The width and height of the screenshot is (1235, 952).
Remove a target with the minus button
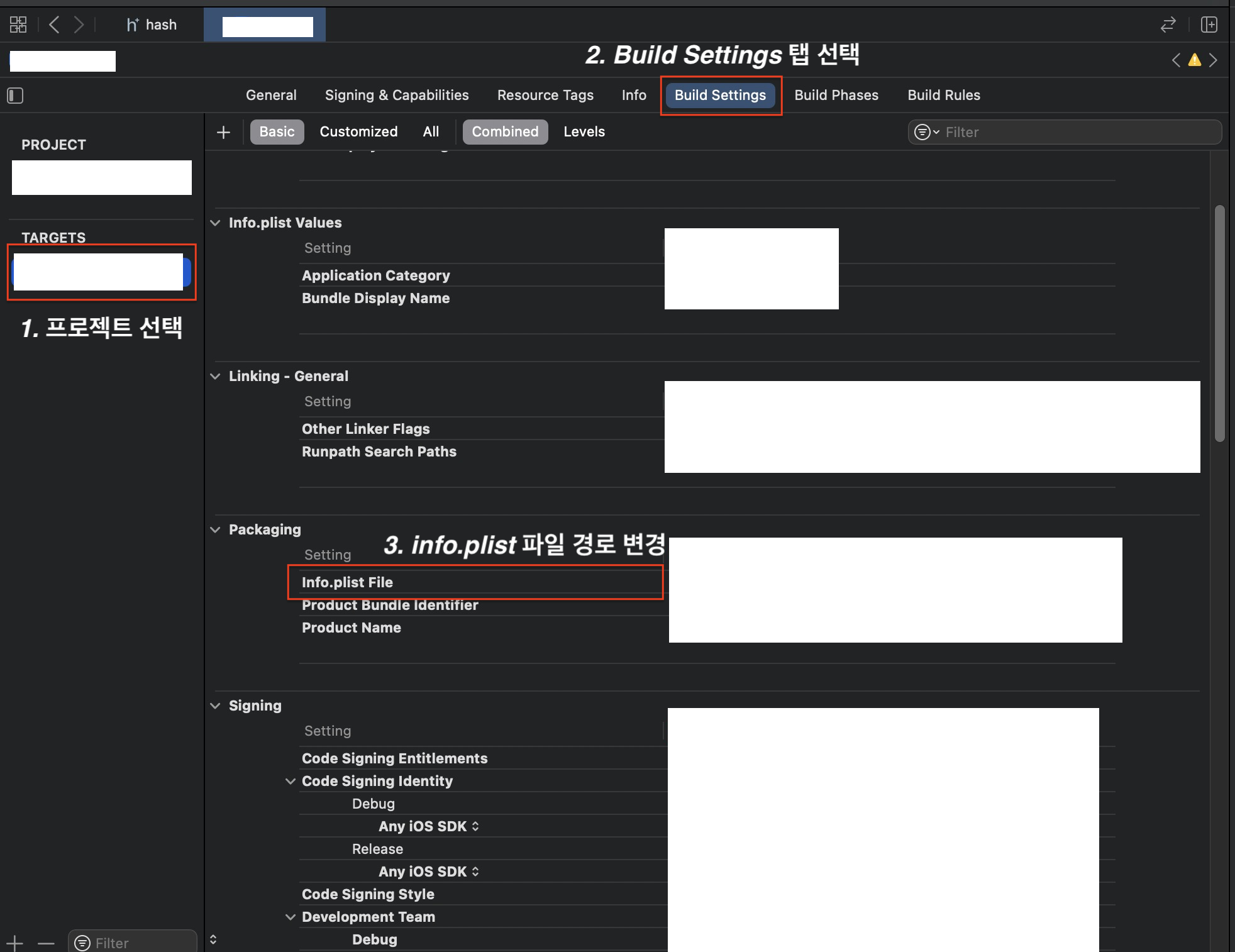point(46,943)
